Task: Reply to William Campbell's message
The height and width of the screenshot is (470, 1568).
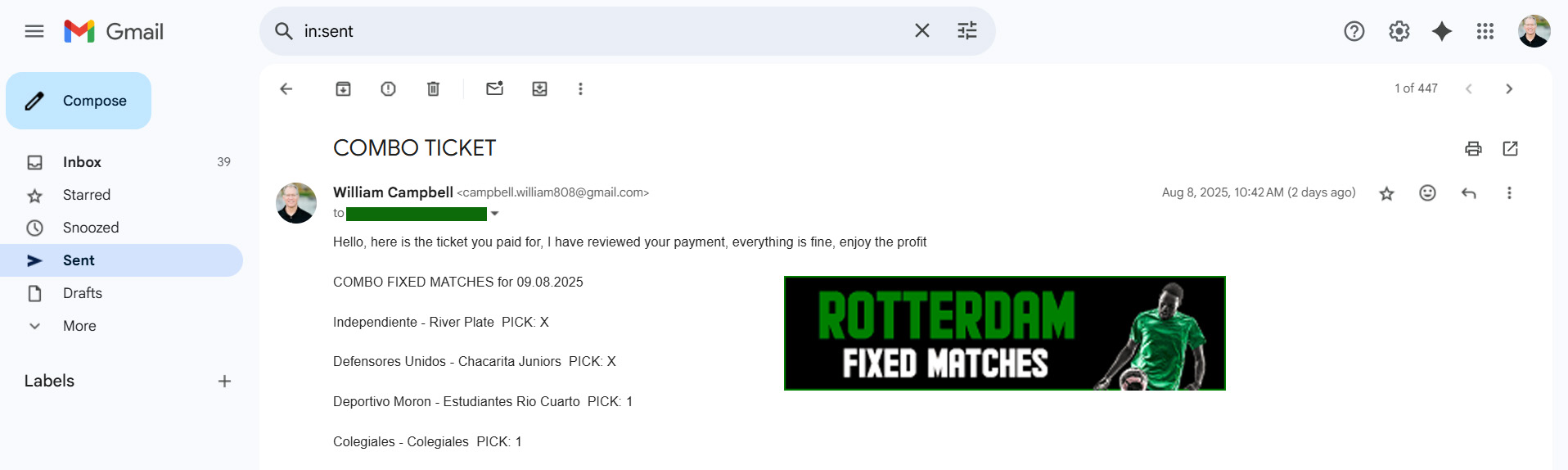Action: [1468, 193]
